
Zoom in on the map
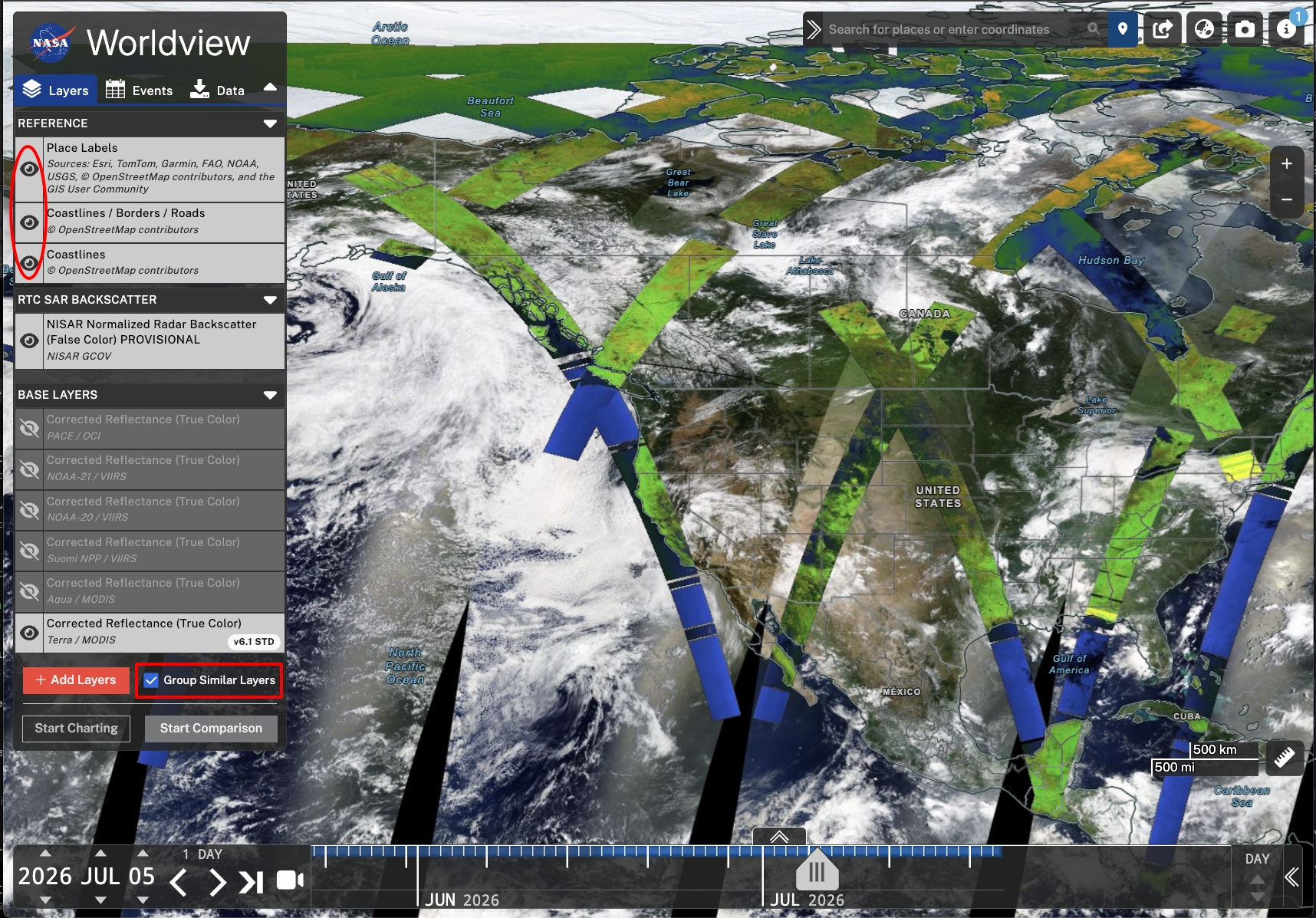(1287, 164)
